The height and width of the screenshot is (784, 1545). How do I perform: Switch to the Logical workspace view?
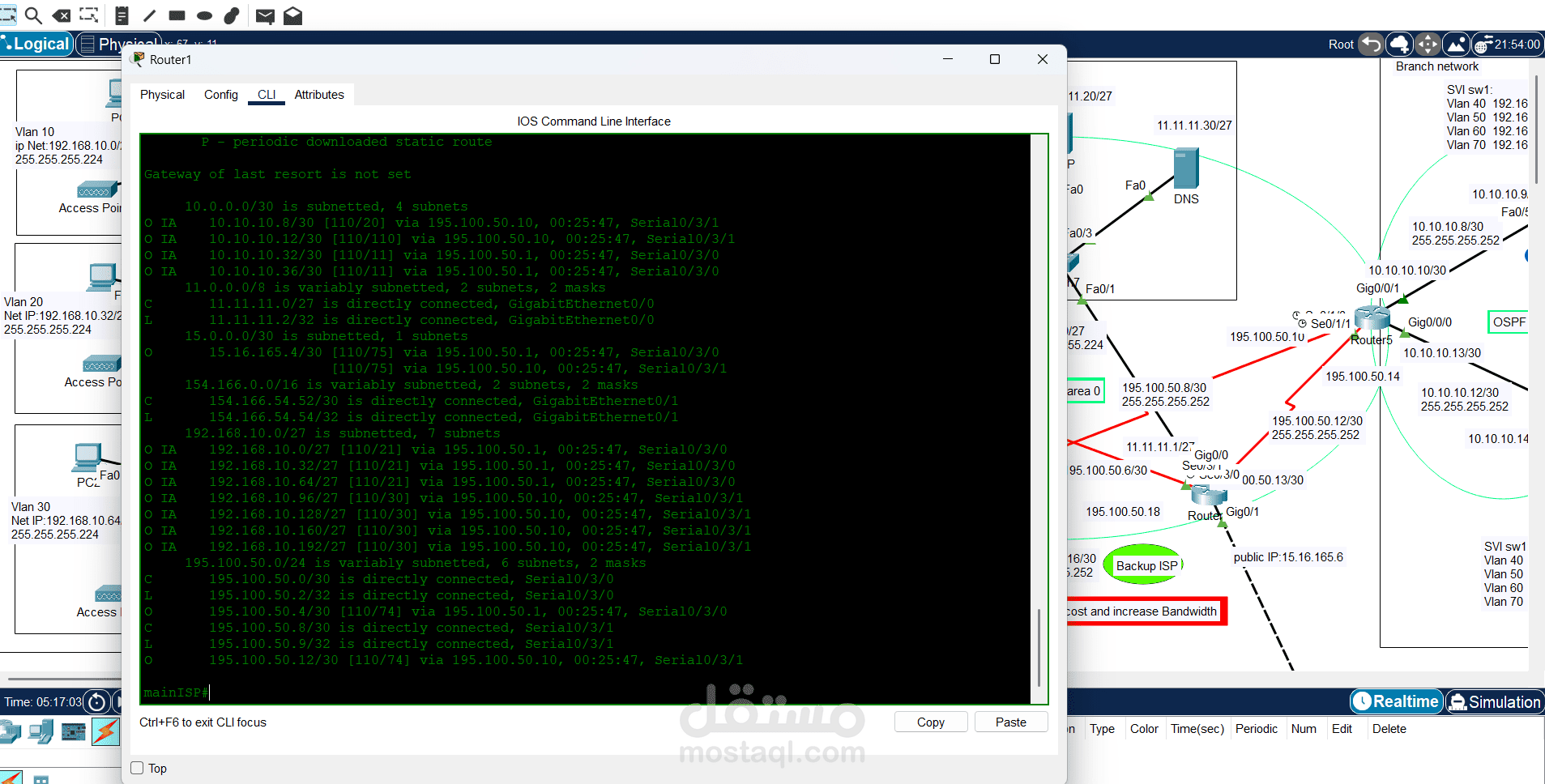[36, 44]
